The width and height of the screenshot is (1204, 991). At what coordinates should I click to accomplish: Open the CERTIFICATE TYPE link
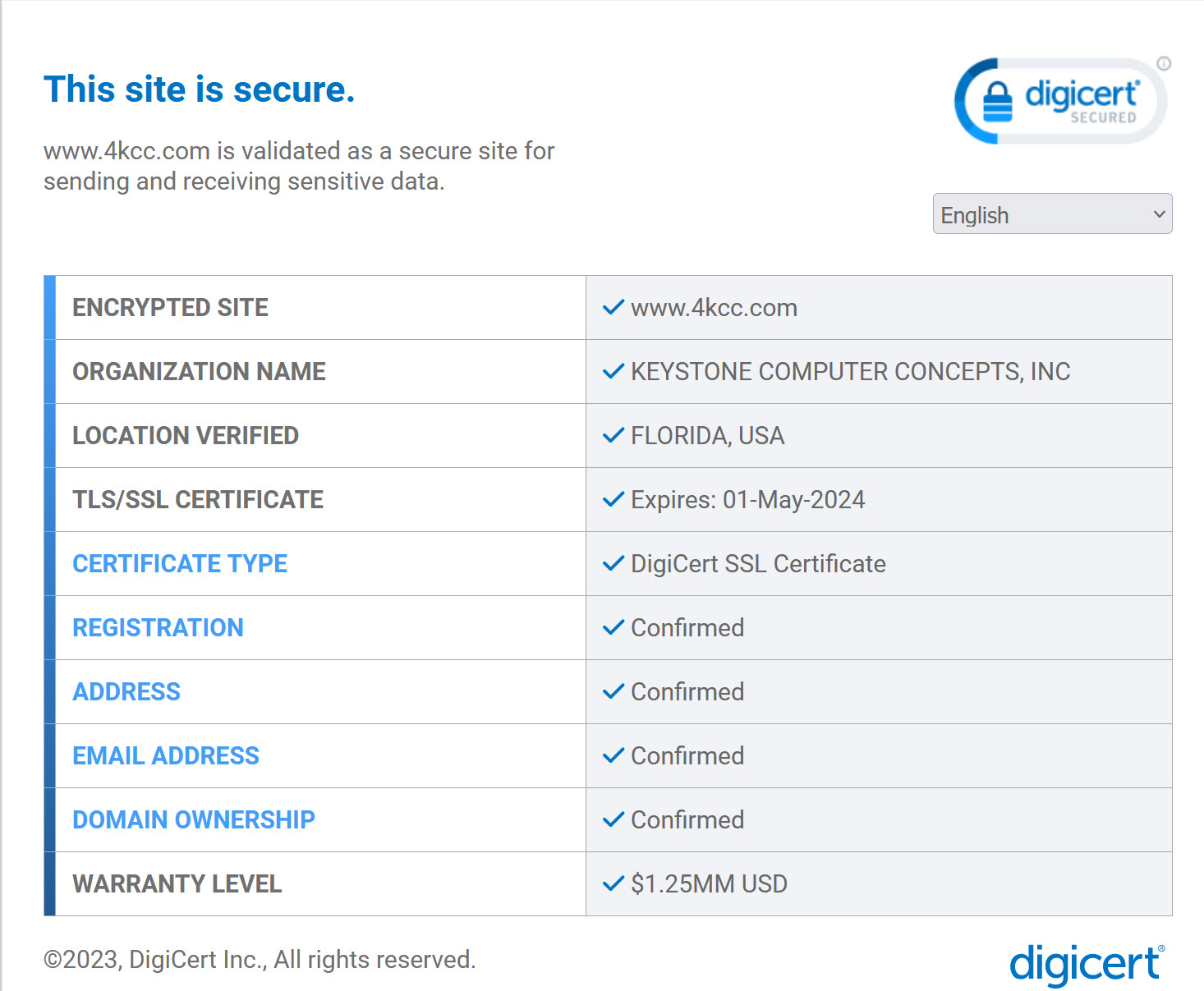[180, 564]
